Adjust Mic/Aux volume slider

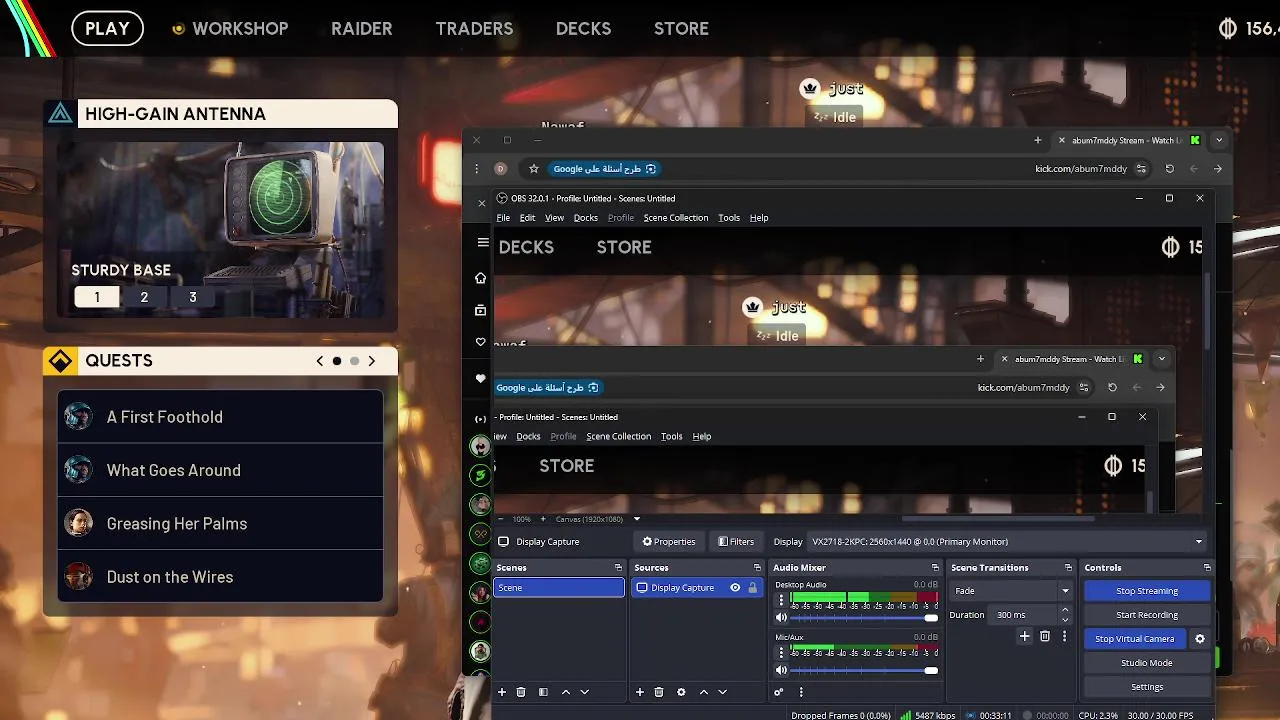(864, 670)
